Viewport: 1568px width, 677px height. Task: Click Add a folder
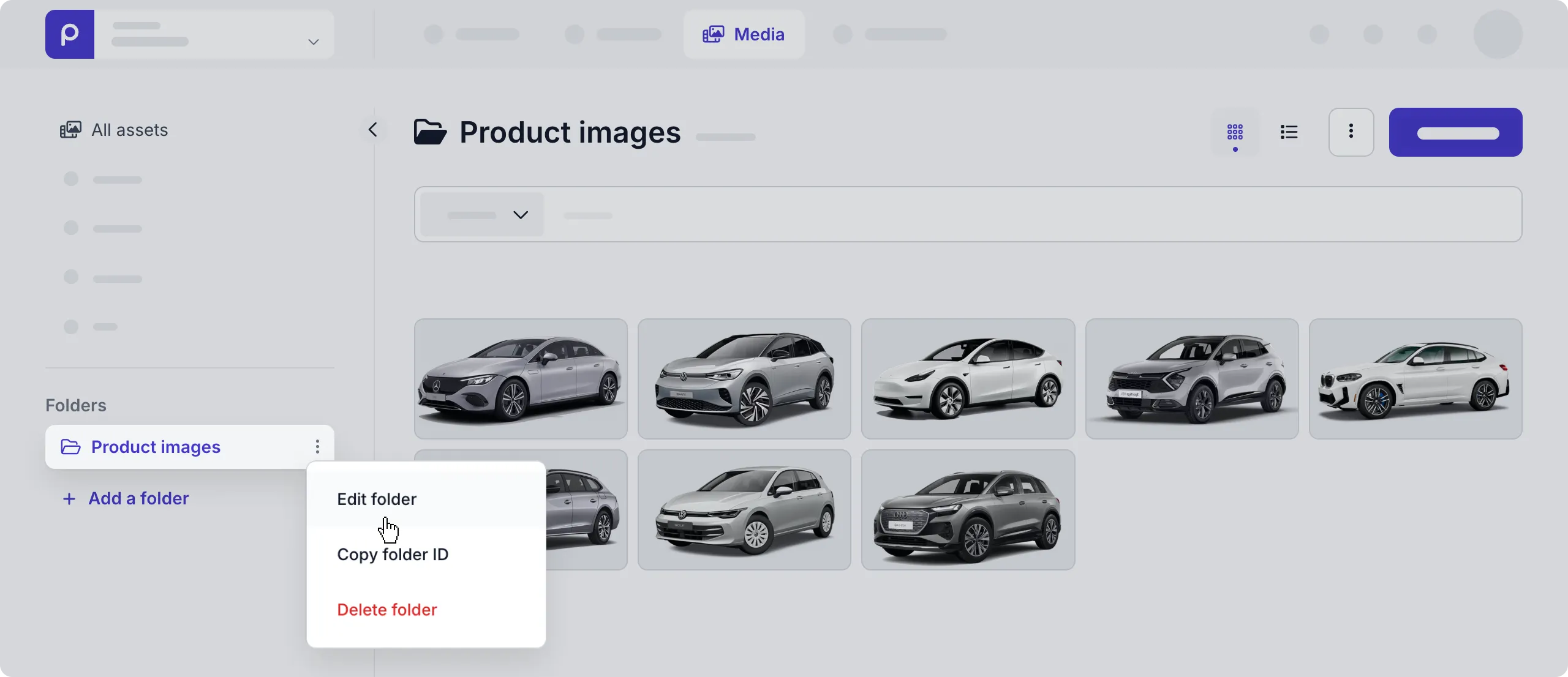tap(126, 498)
